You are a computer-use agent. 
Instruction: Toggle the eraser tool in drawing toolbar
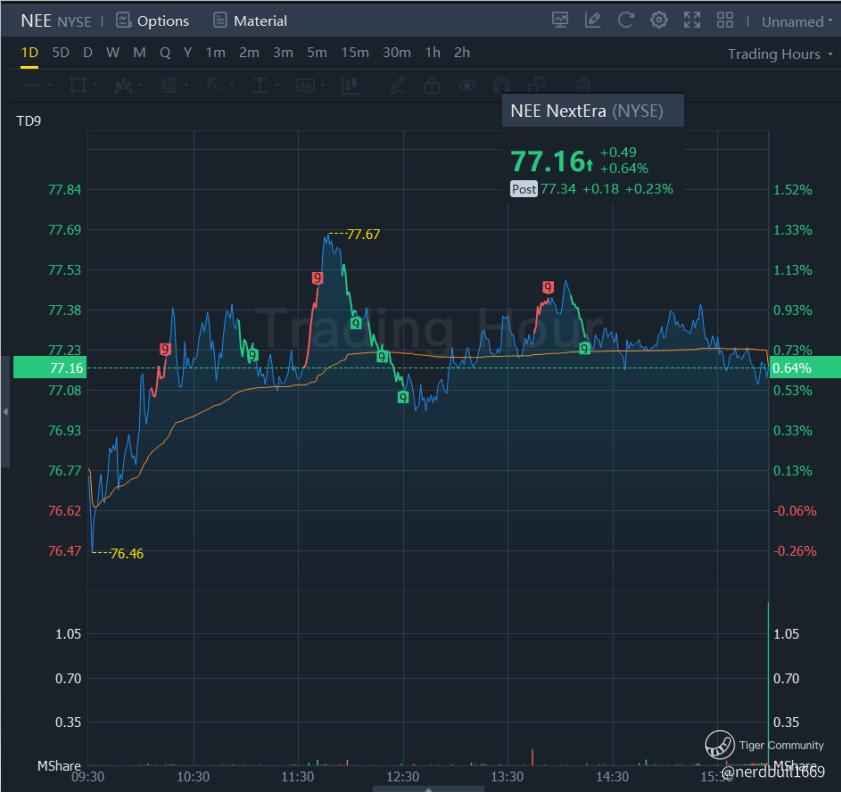397,85
